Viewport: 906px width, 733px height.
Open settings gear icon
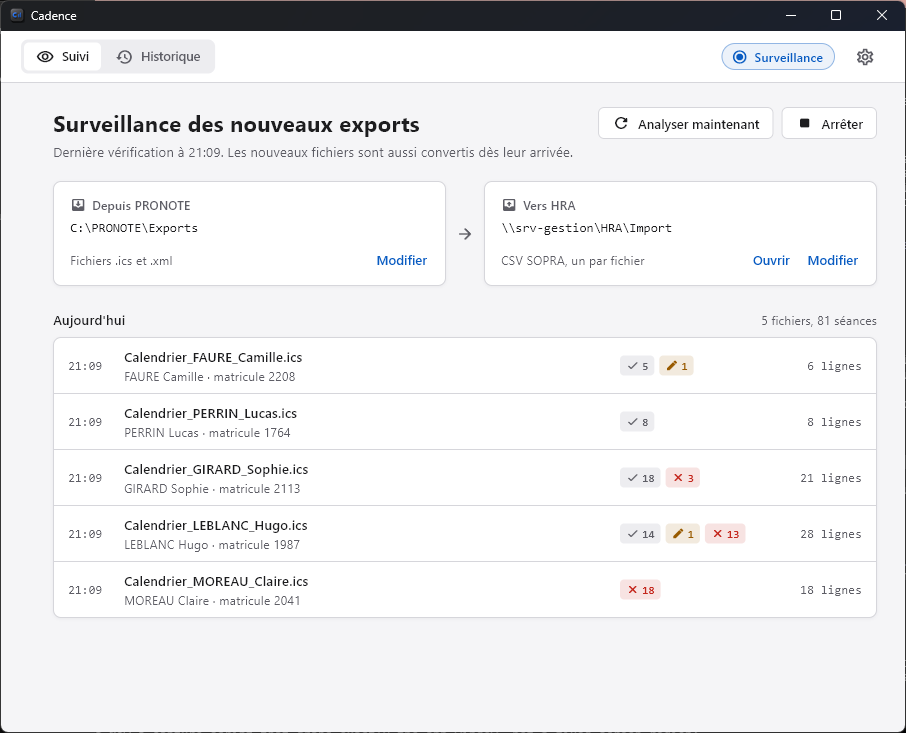864,57
